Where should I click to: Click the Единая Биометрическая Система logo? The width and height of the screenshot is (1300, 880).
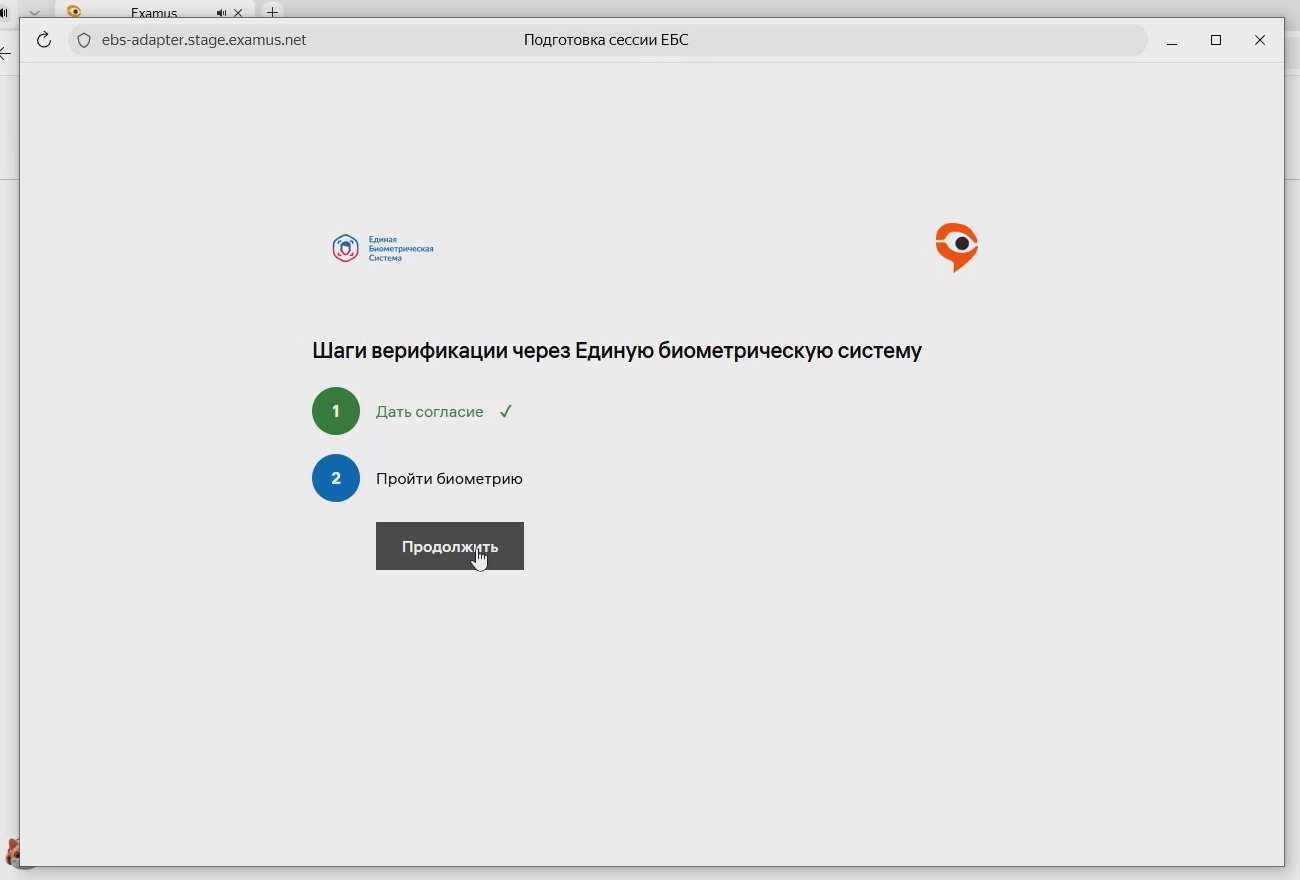point(383,248)
